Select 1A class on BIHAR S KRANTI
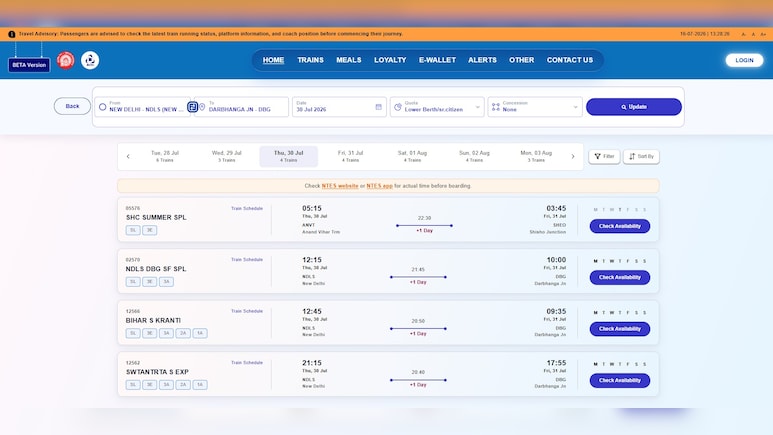The width and height of the screenshot is (773, 435). pyautogui.click(x=200, y=333)
